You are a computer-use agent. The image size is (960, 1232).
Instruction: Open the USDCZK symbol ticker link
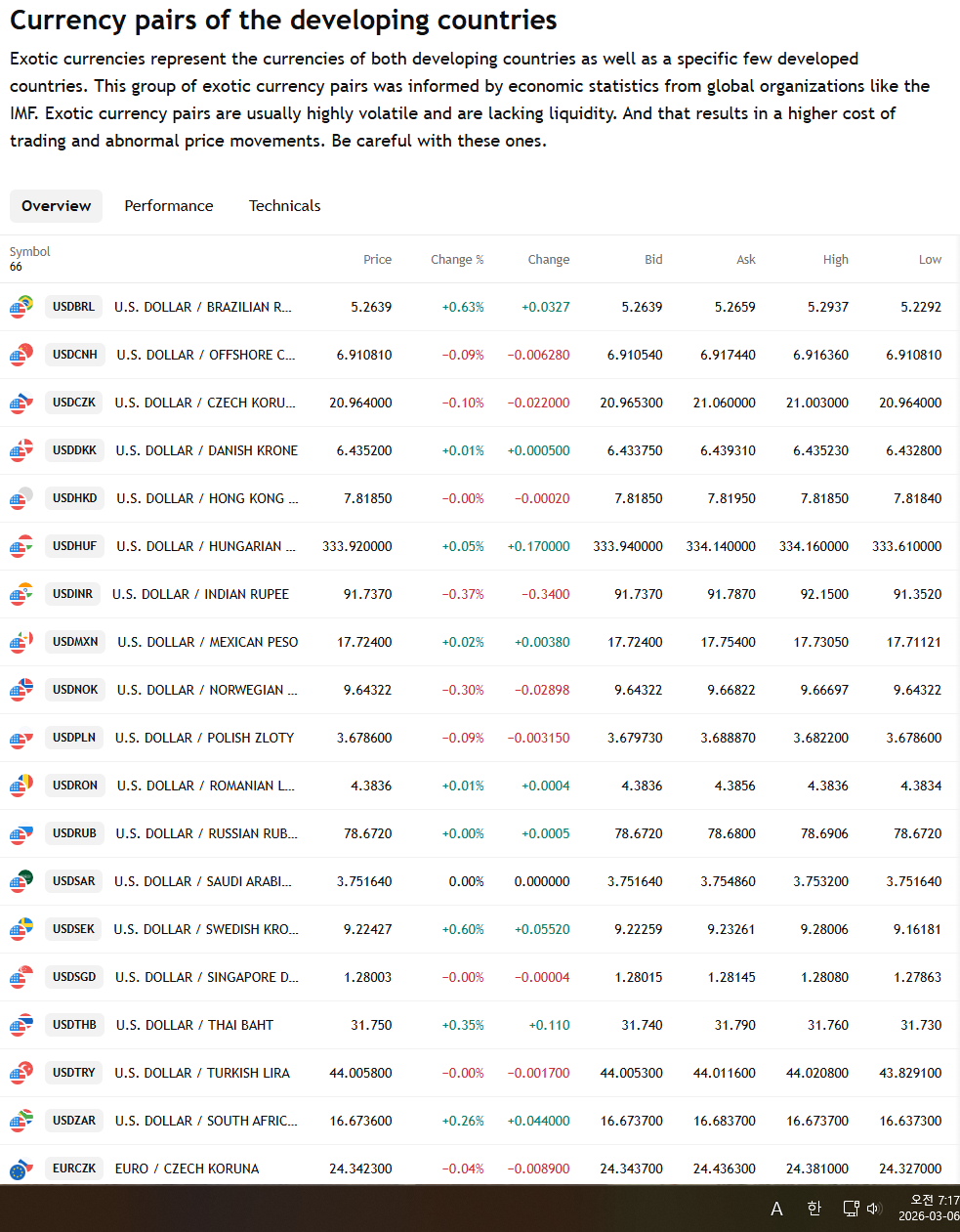click(x=74, y=403)
